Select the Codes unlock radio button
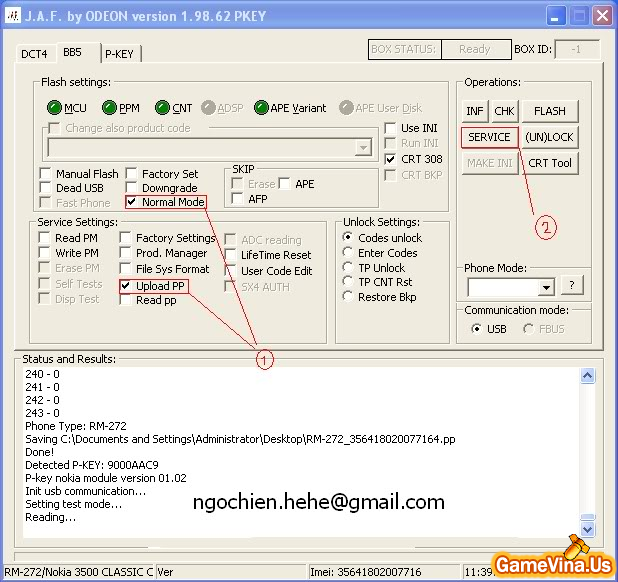 tap(348, 237)
